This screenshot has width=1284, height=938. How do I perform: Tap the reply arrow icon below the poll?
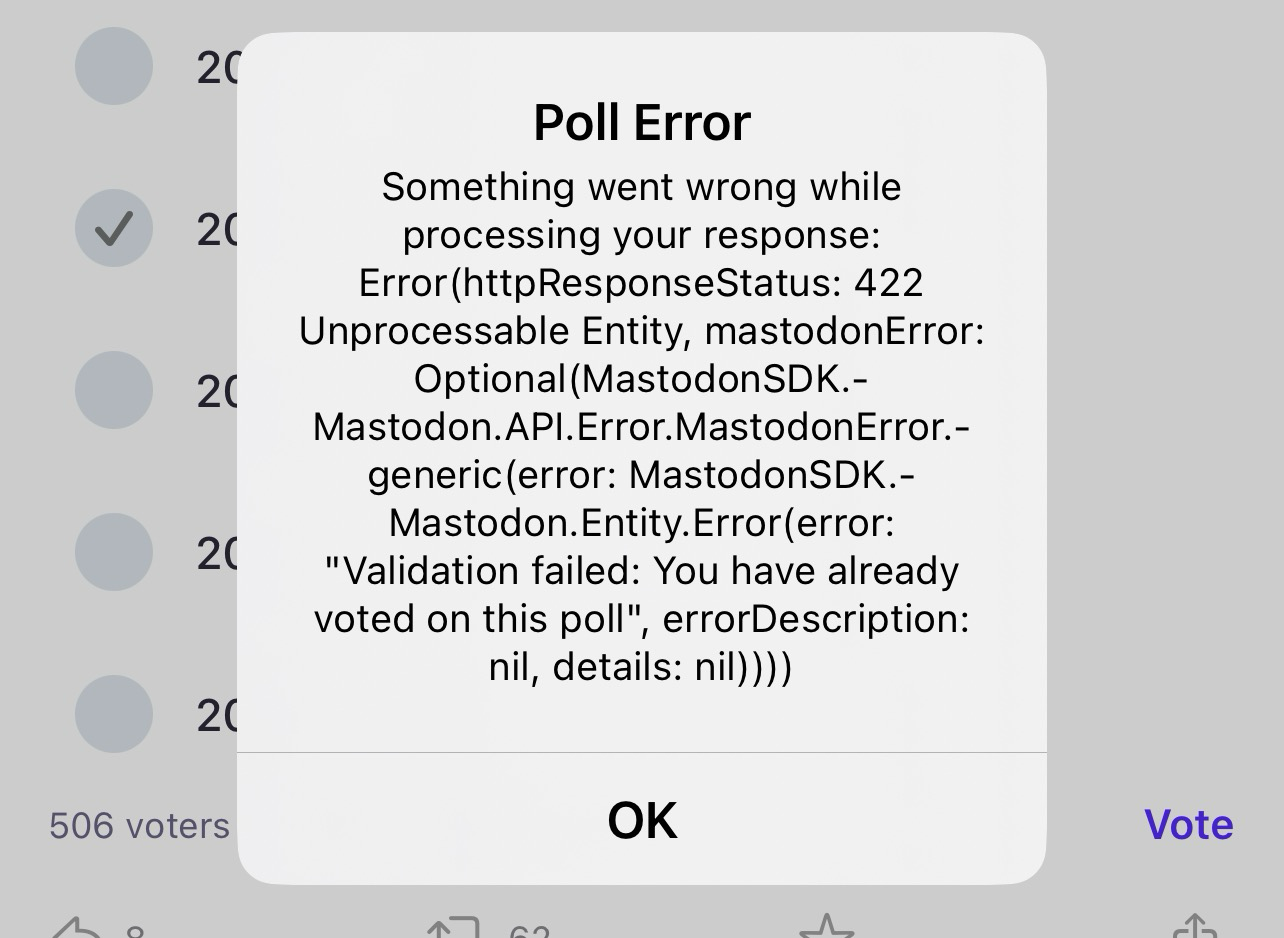[x=76, y=928]
